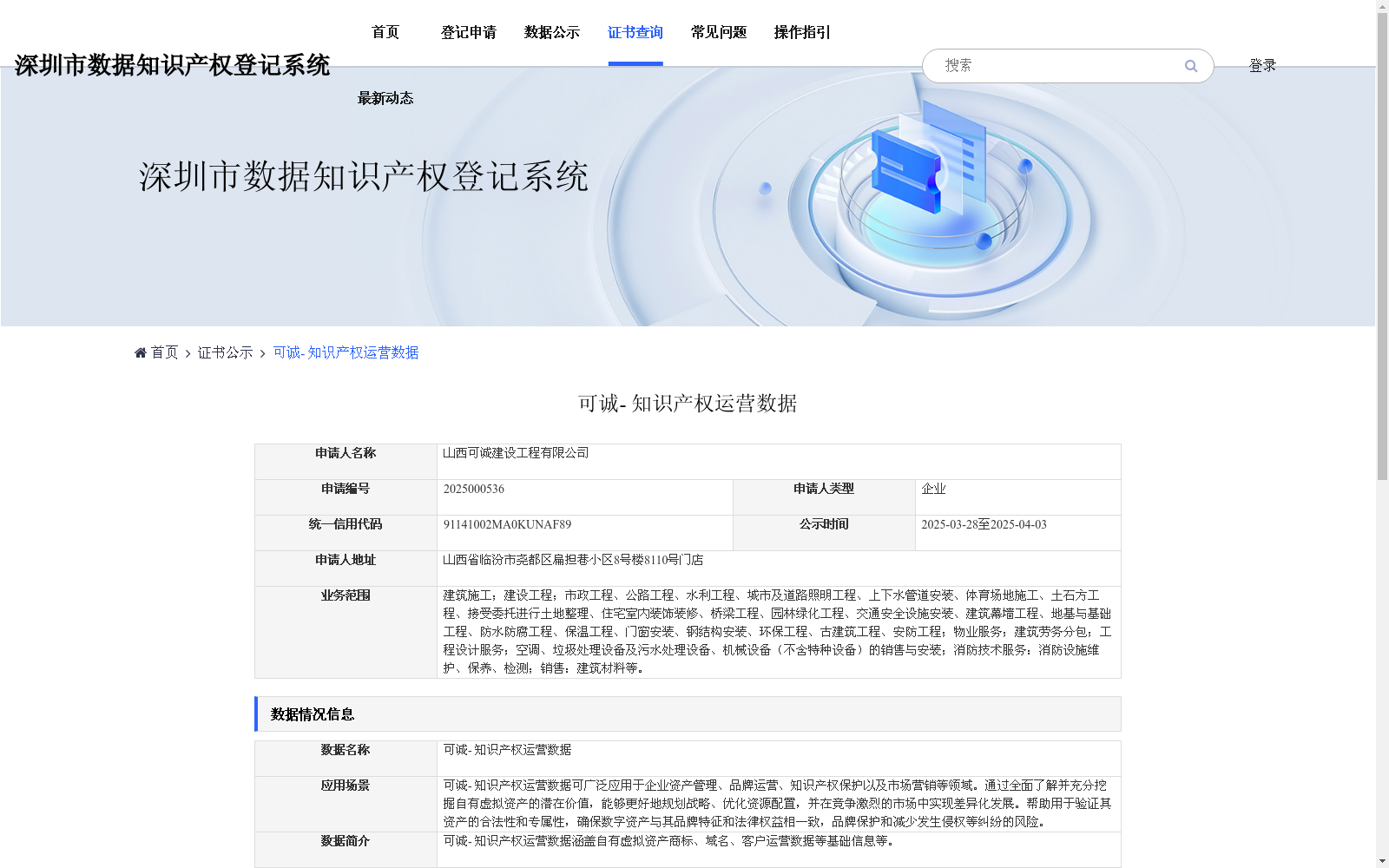This screenshot has width=1389, height=868.
Task: Select credit code 91141002MA0KUNAF89
Action: click(x=507, y=524)
